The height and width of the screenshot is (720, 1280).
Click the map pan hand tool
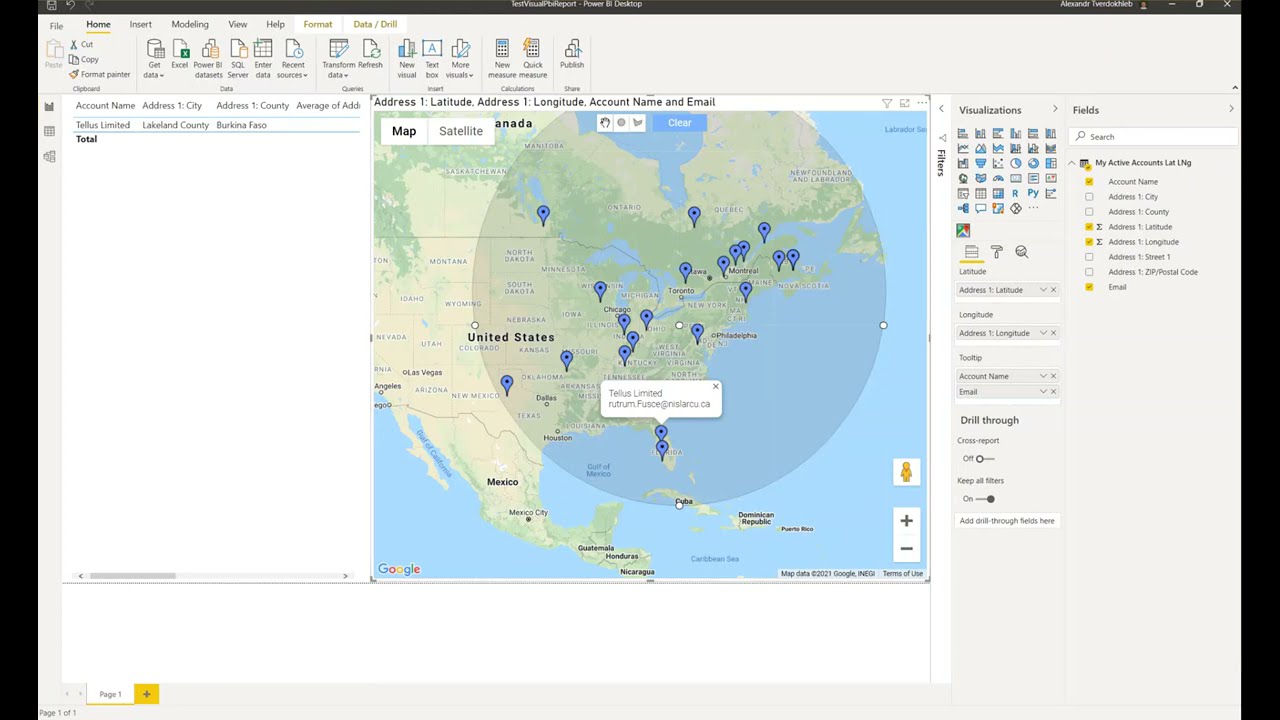[x=605, y=123]
